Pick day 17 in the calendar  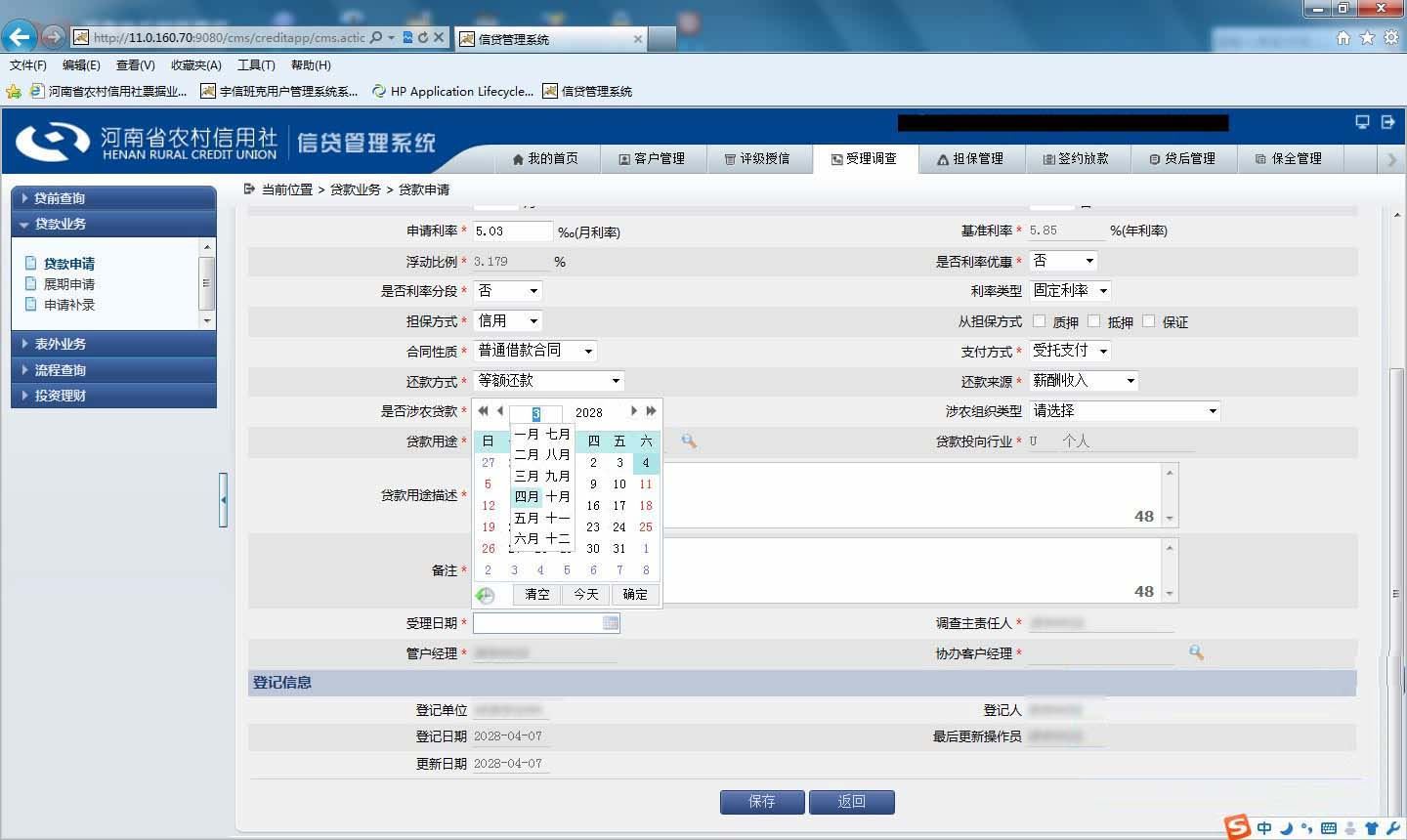[x=619, y=506]
